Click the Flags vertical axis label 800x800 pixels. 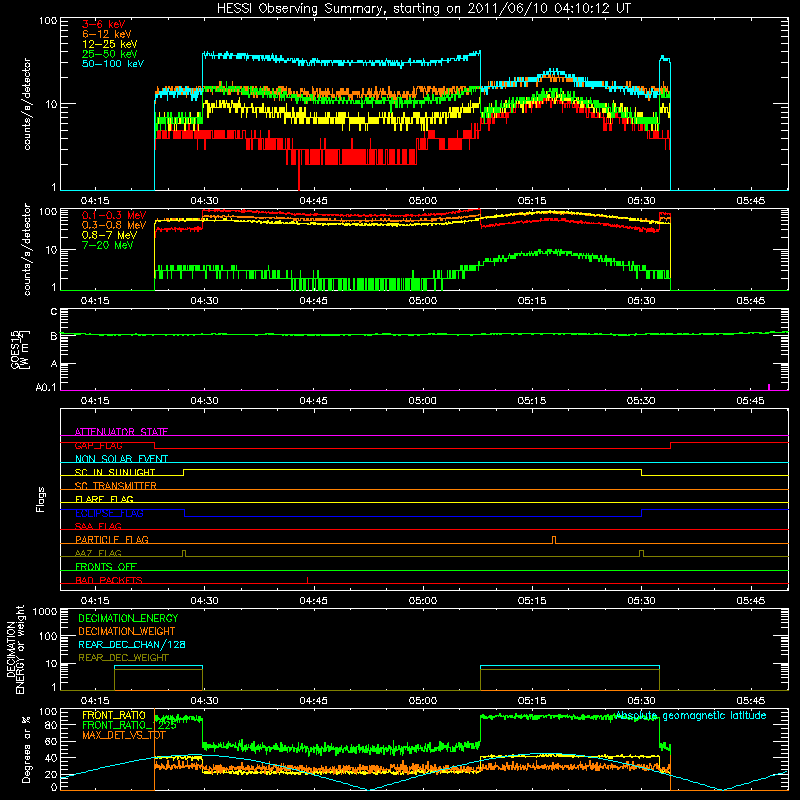coord(41,499)
